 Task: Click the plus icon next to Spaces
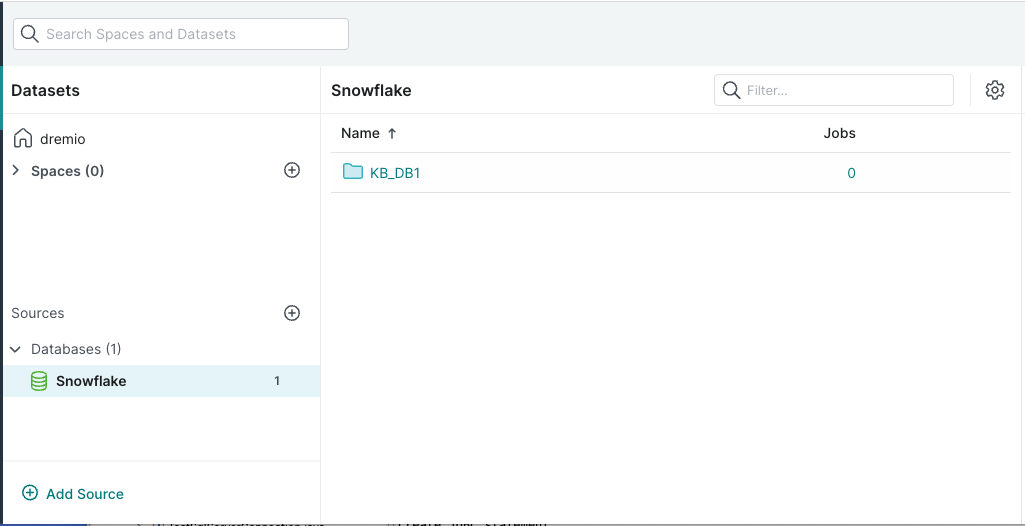pyautogui.click(x=292, y=171)
